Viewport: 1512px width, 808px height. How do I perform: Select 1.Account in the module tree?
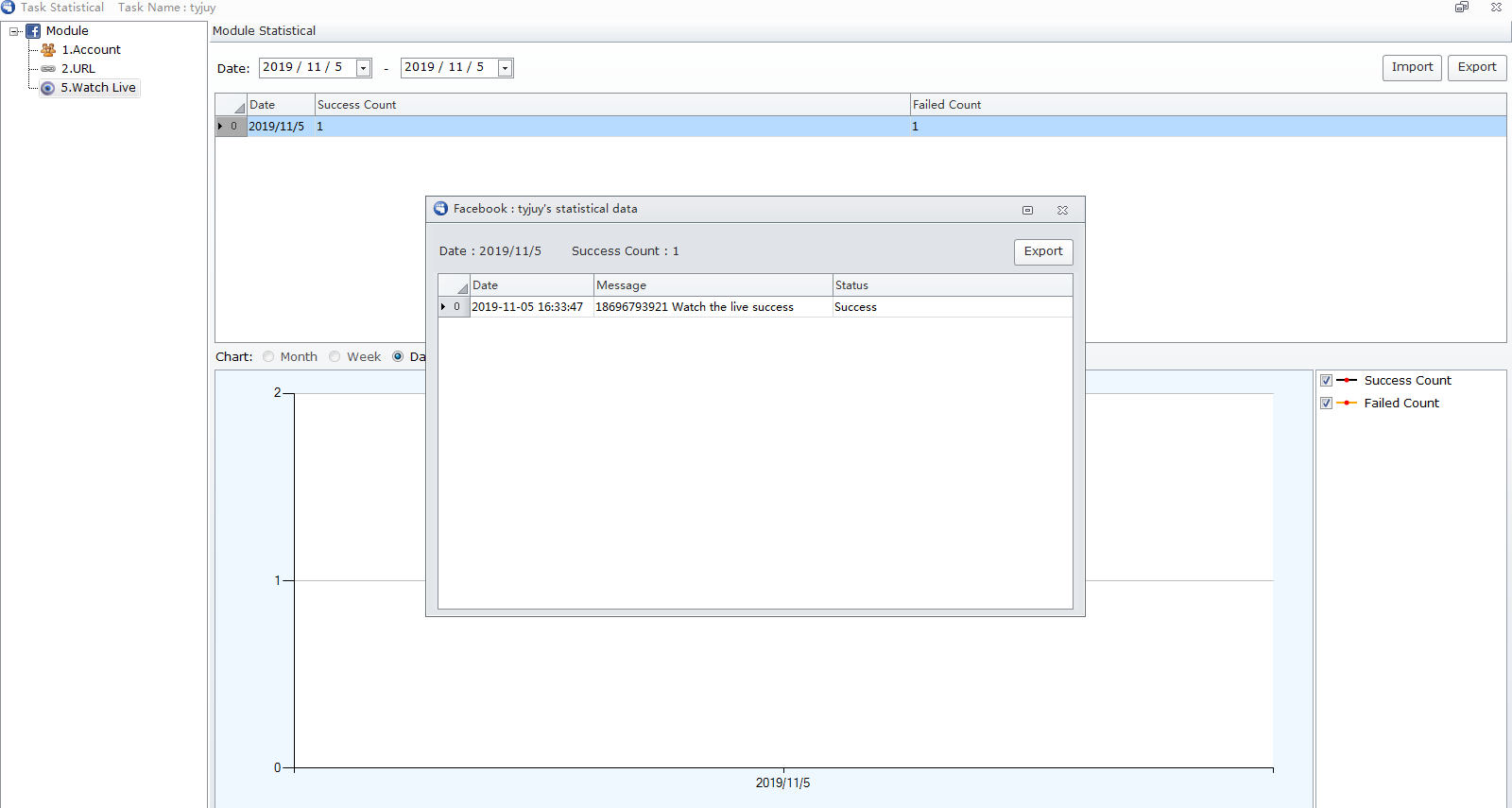[91, 50]
